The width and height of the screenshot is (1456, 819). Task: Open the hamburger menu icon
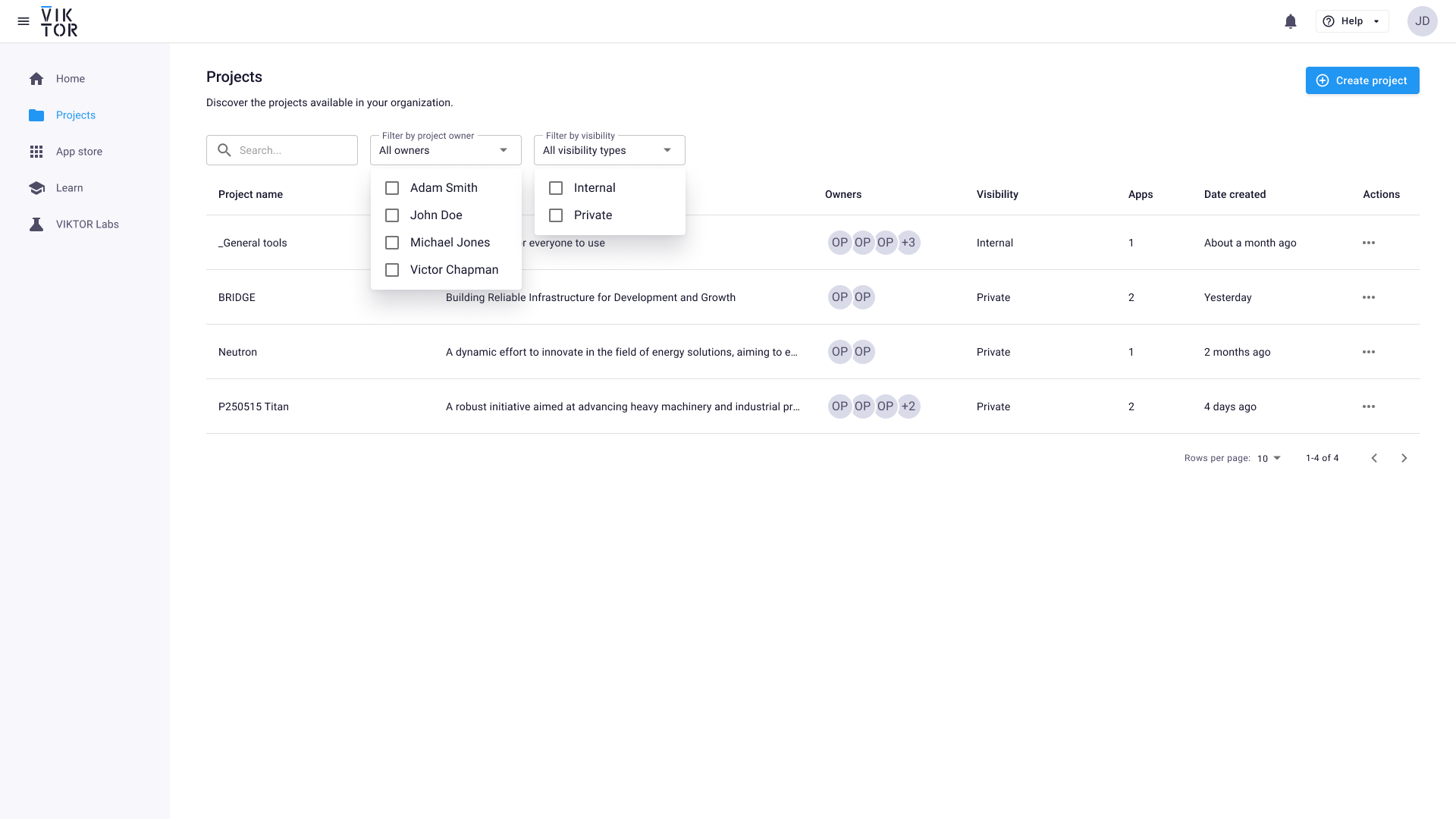click(24, 20)
